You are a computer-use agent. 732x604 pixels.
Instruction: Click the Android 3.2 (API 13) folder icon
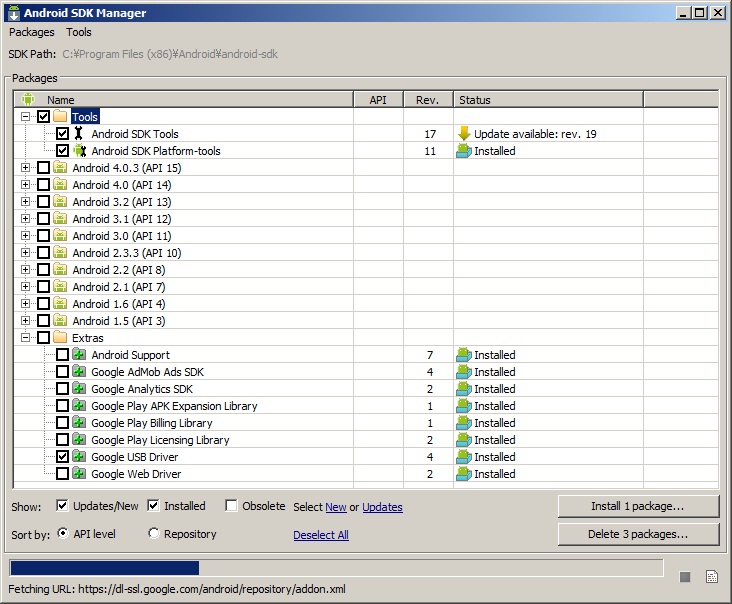click(x=60, y=201)
